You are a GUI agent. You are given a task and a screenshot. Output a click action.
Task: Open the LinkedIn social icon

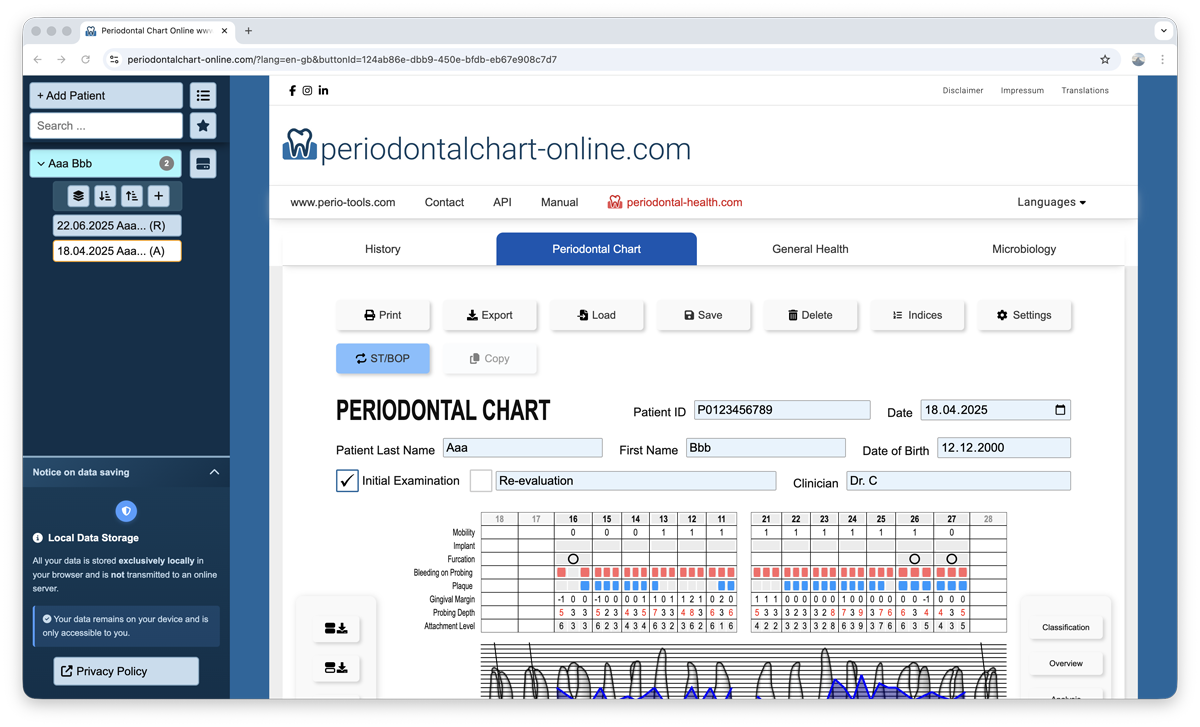click(x=323, y=91)
